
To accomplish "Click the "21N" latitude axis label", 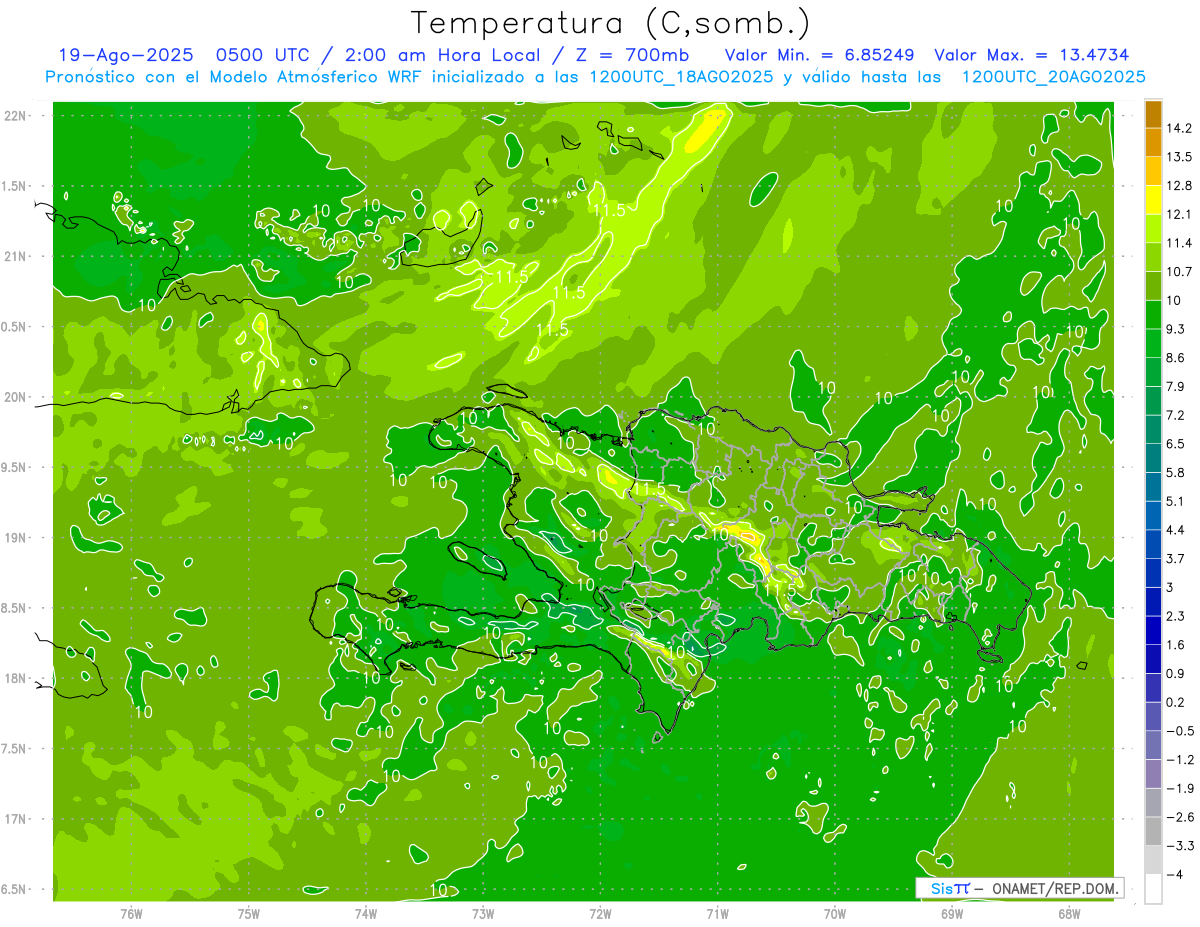I will (x=16, y=257).
